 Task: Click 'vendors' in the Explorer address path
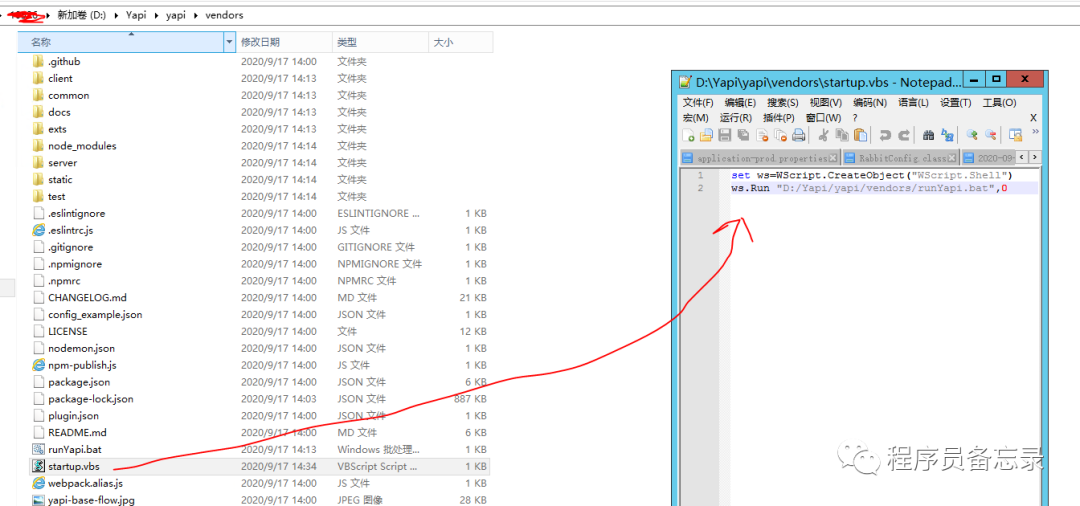[225, 14]
